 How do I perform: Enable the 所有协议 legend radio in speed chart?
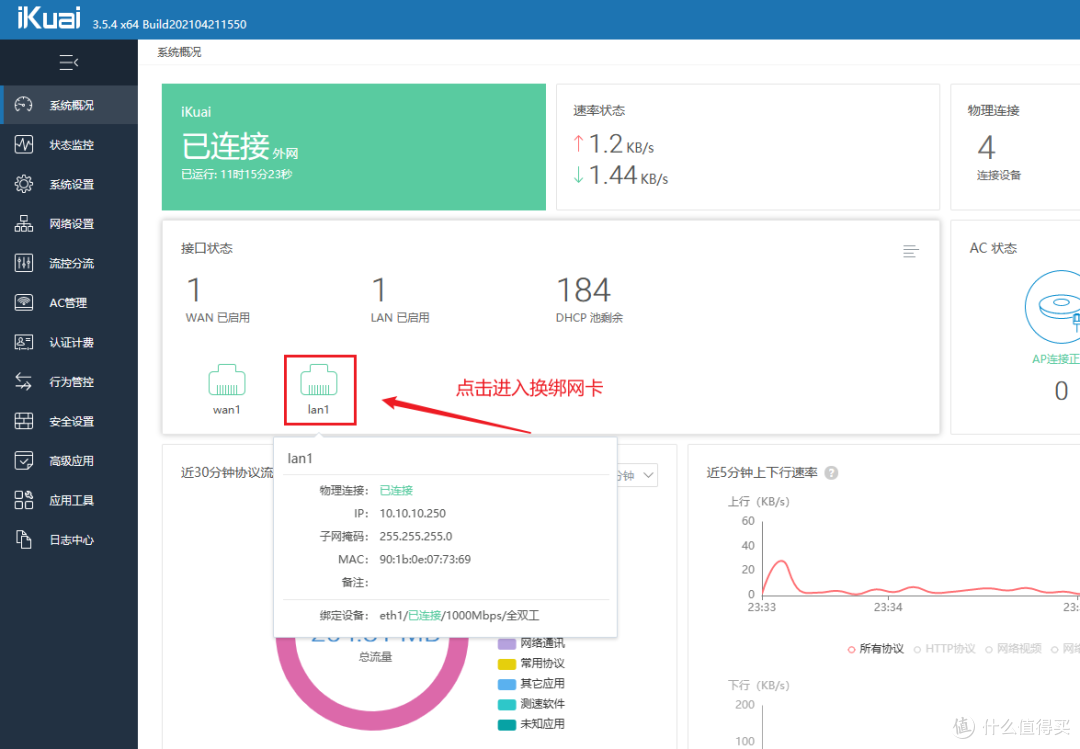[x=870, y=648]
